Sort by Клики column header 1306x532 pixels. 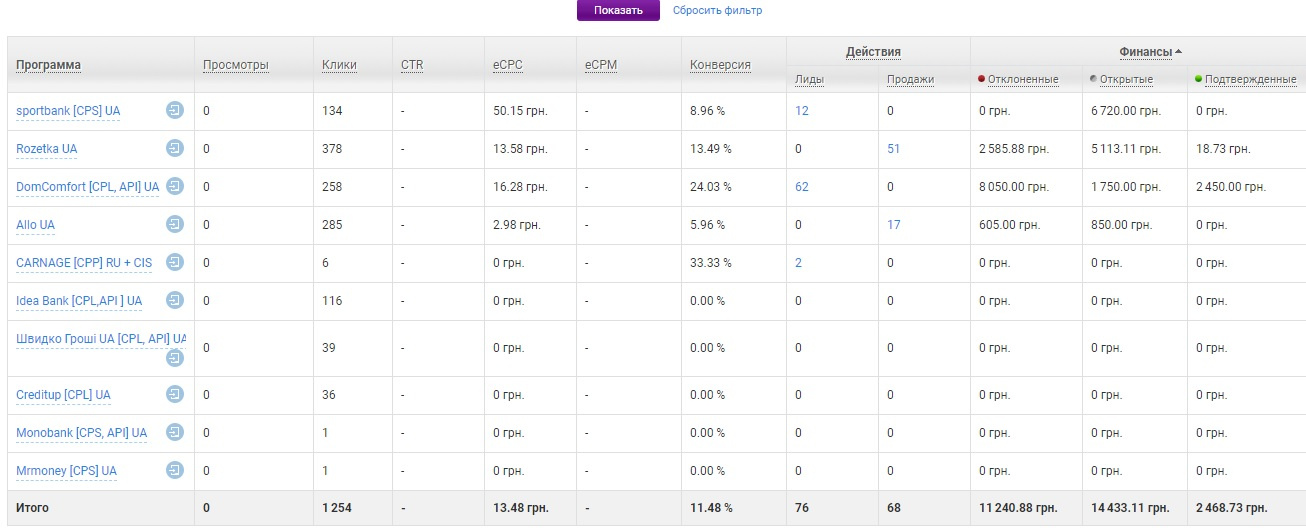339,65
